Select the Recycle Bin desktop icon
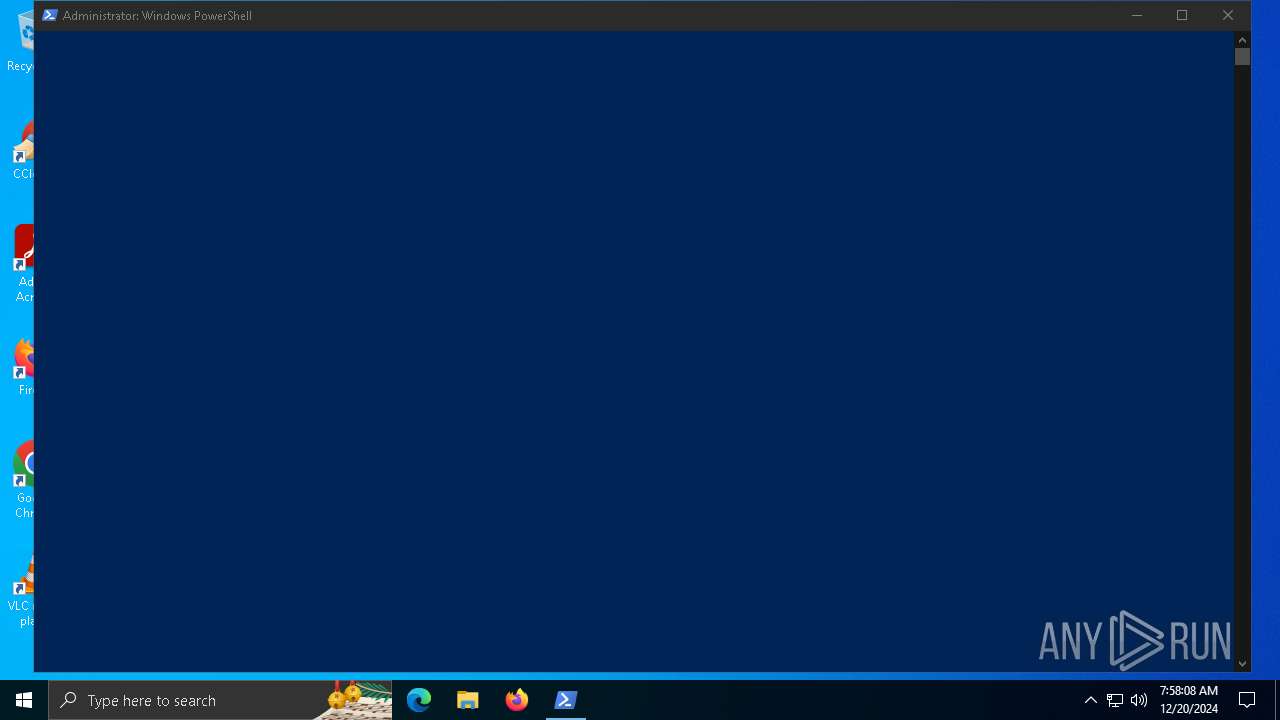 (x=22, y=42)
